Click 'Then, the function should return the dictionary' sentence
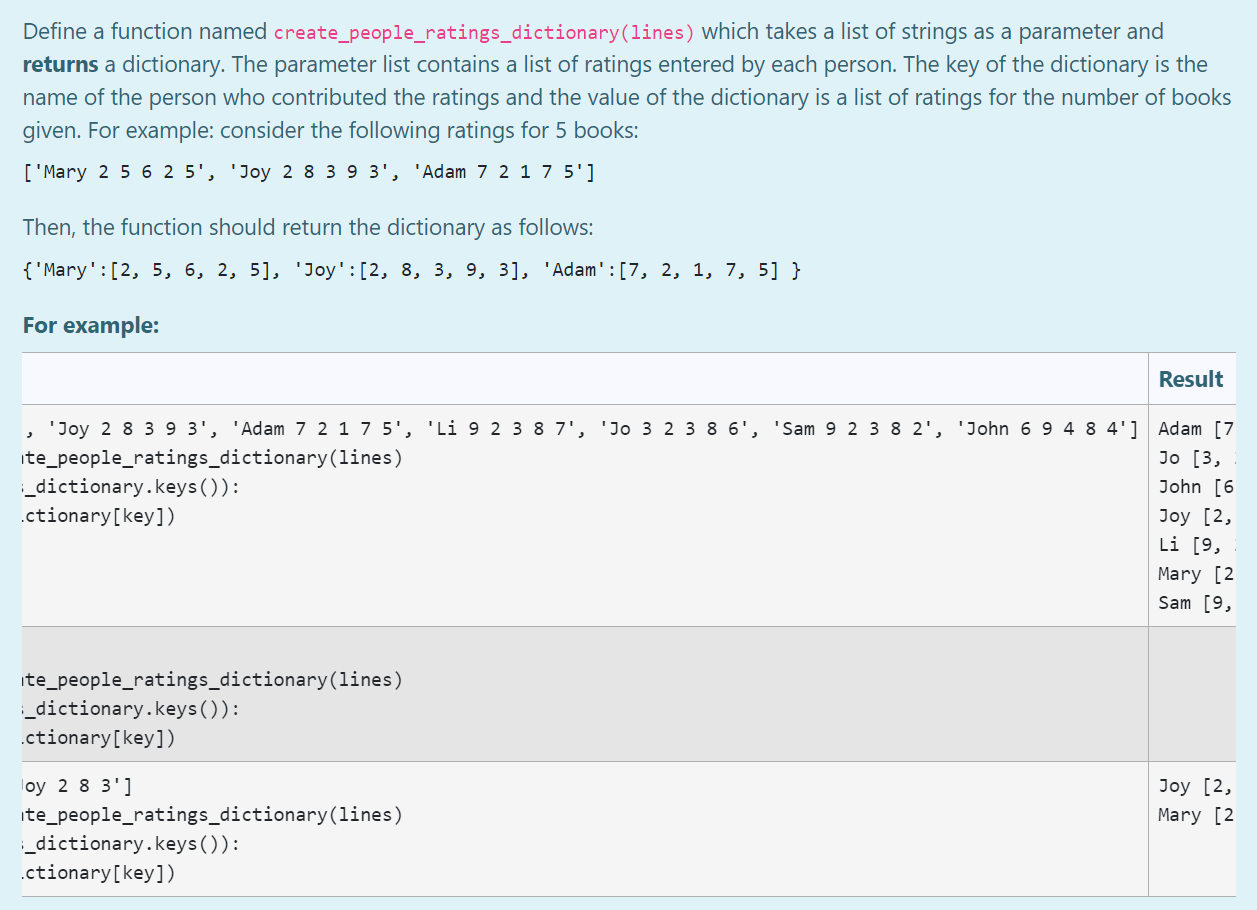1257x910 pixels. point(308,227)
